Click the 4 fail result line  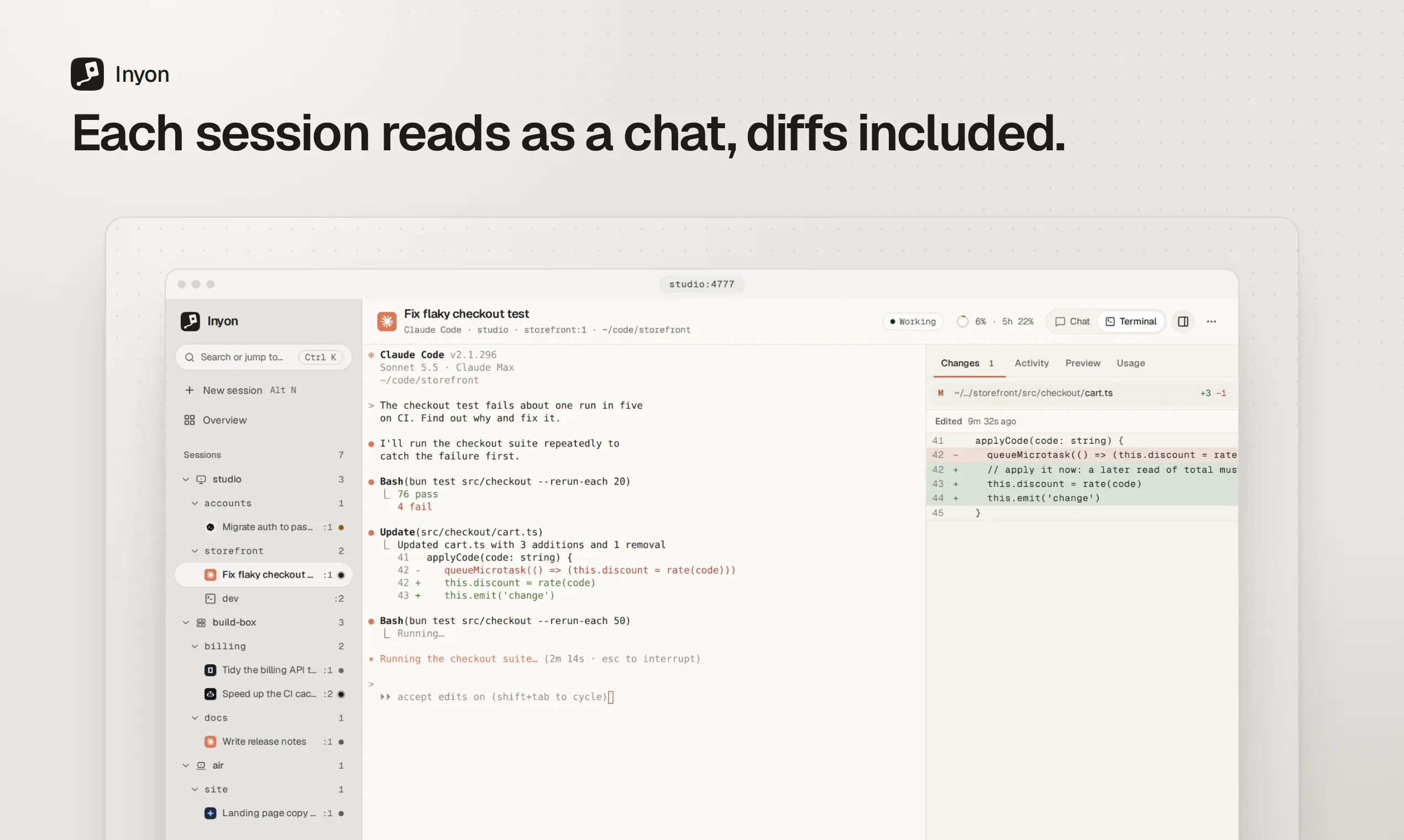point(415,507)
